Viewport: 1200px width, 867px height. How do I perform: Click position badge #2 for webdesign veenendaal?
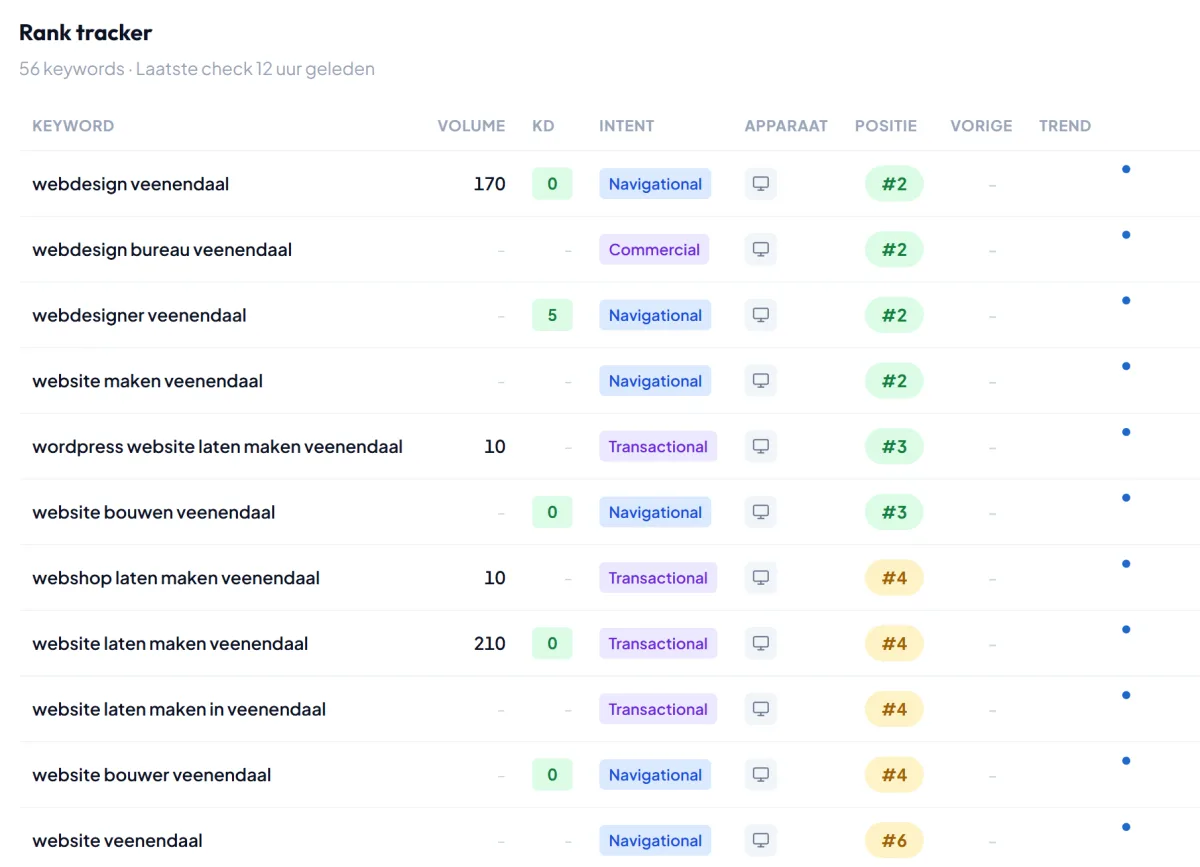[x=894, y=184]
